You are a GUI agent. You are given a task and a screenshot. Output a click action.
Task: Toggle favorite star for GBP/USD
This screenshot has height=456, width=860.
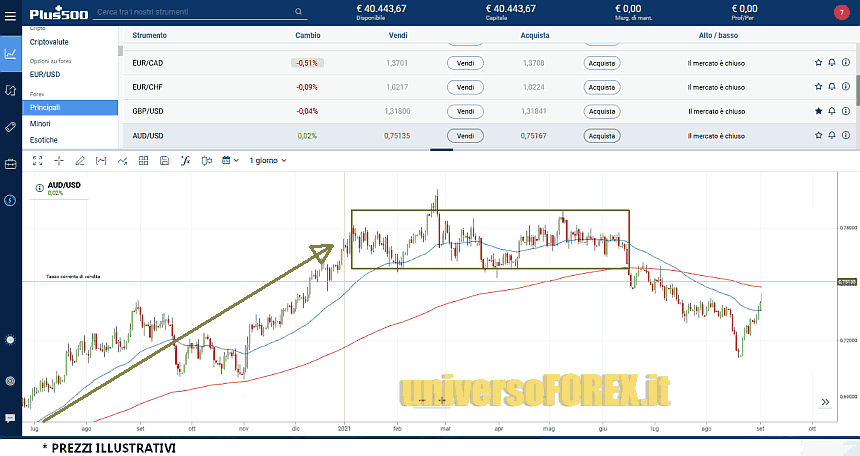click(818, 111)
